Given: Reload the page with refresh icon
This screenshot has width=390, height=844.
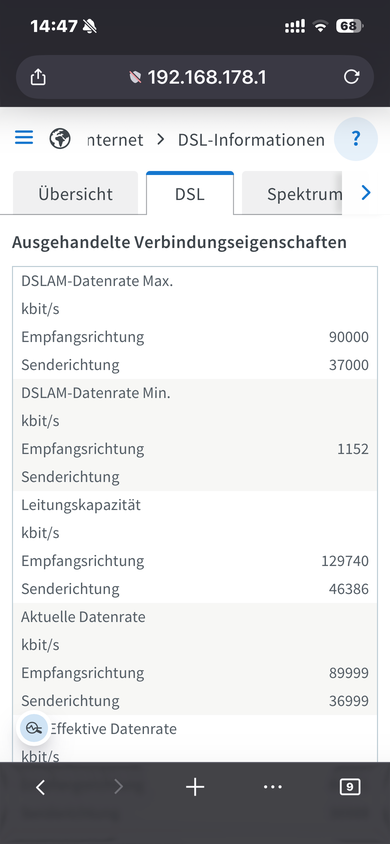Looking at the screenshot, I should pos(351,77).
